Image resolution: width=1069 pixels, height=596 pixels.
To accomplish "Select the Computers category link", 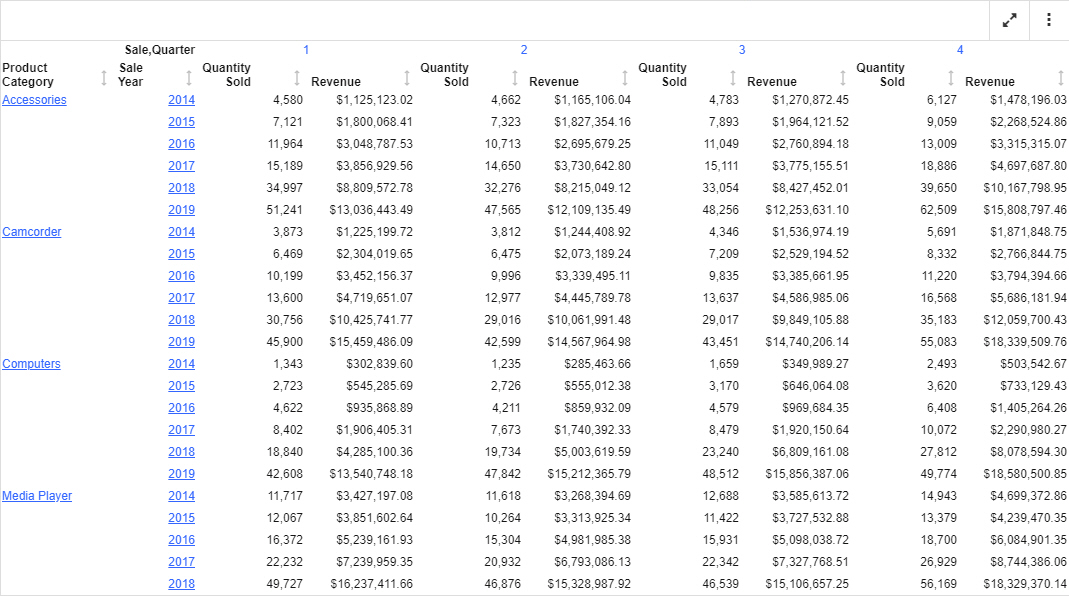I will 31,364.
